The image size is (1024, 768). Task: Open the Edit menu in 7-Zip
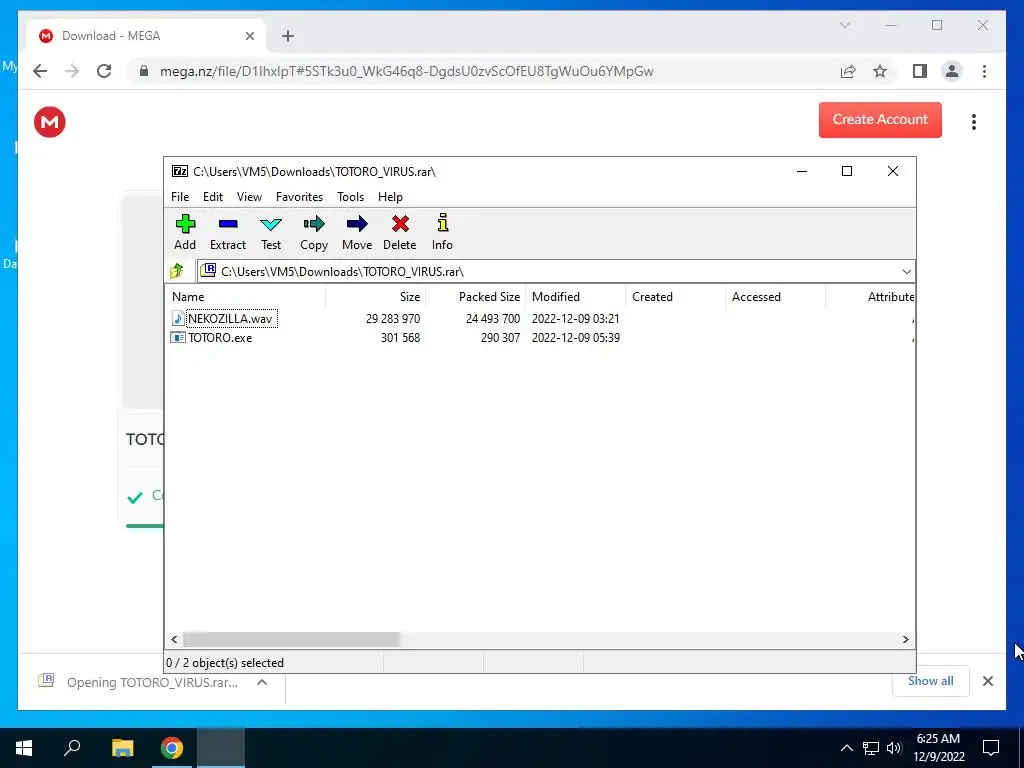click(213, 197)
